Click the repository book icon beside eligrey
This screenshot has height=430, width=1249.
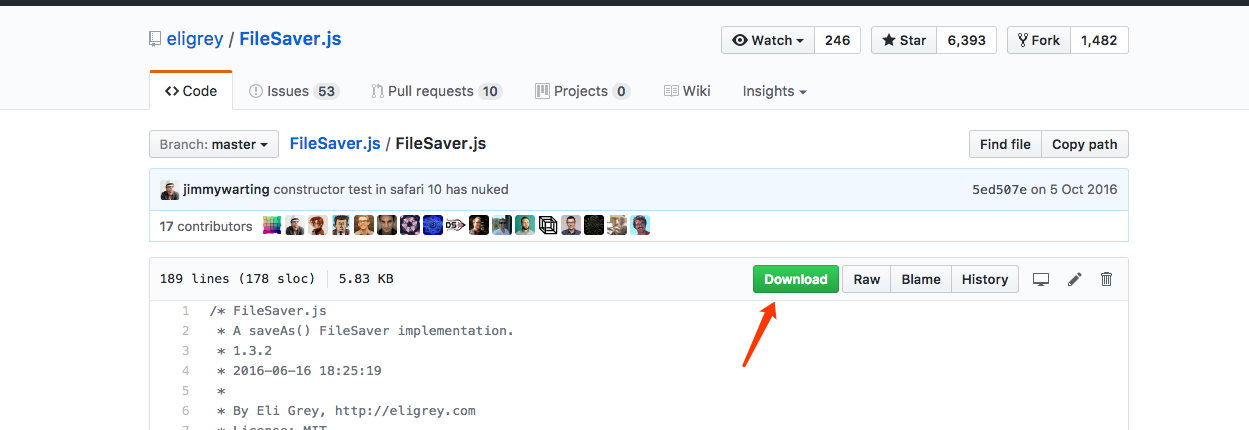(x=154, y=40)
